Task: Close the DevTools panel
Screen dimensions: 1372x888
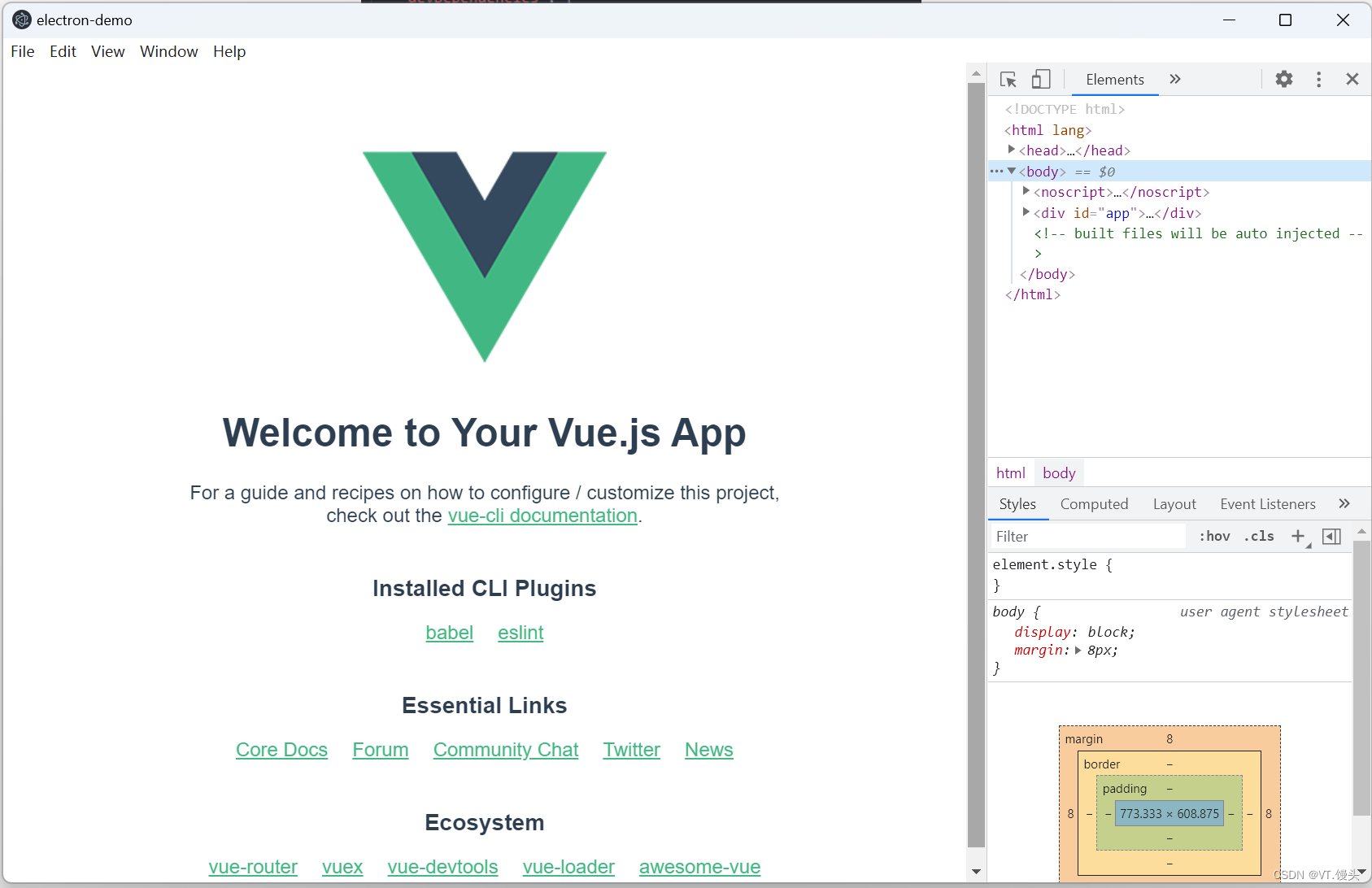Action: click(x=1352, y=79)
